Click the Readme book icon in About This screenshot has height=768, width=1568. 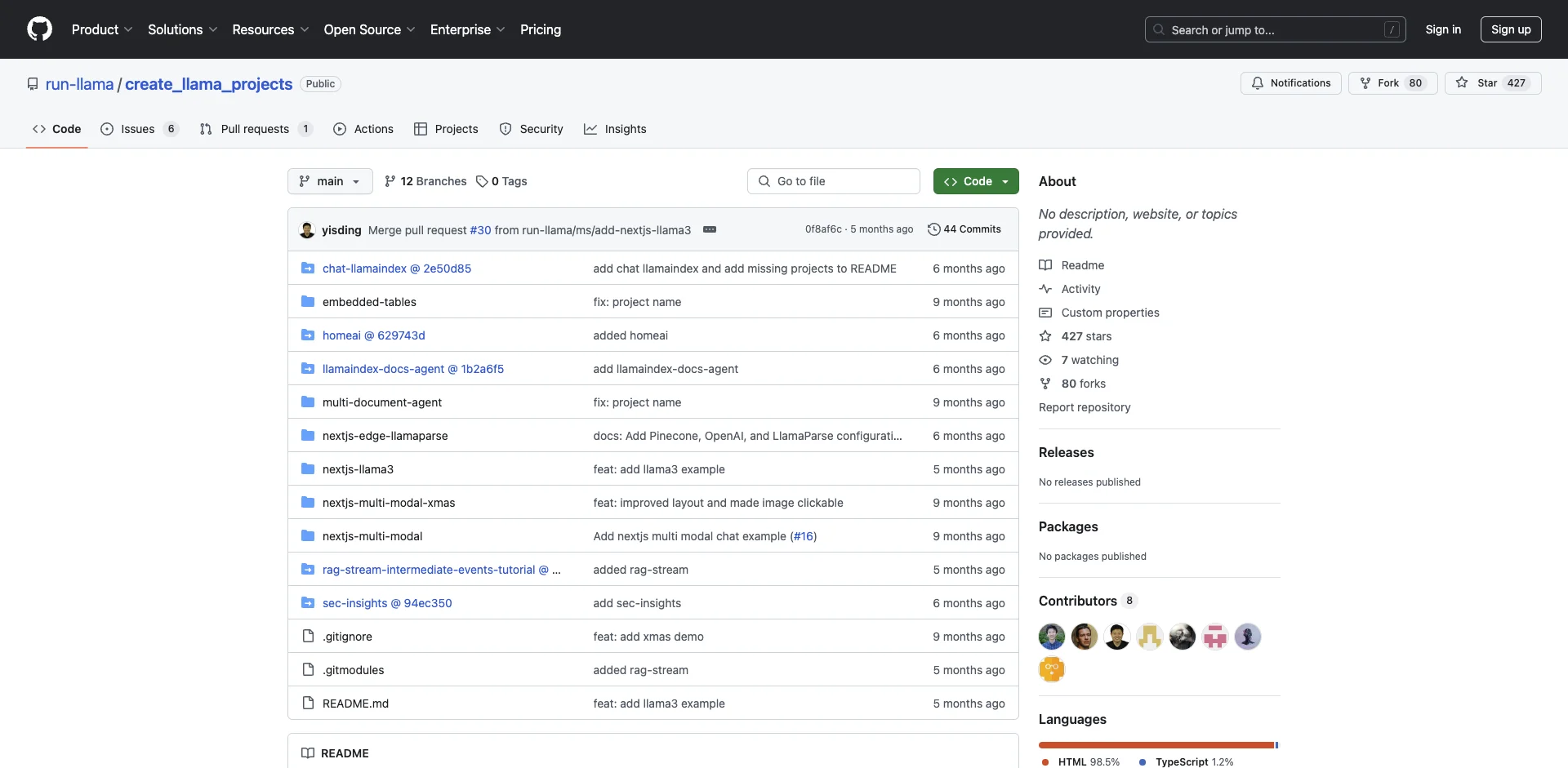tap(1045, 265)
